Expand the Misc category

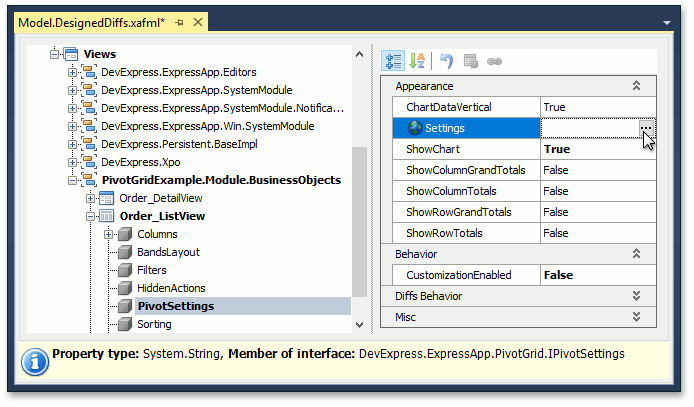[x=636, y=317]
